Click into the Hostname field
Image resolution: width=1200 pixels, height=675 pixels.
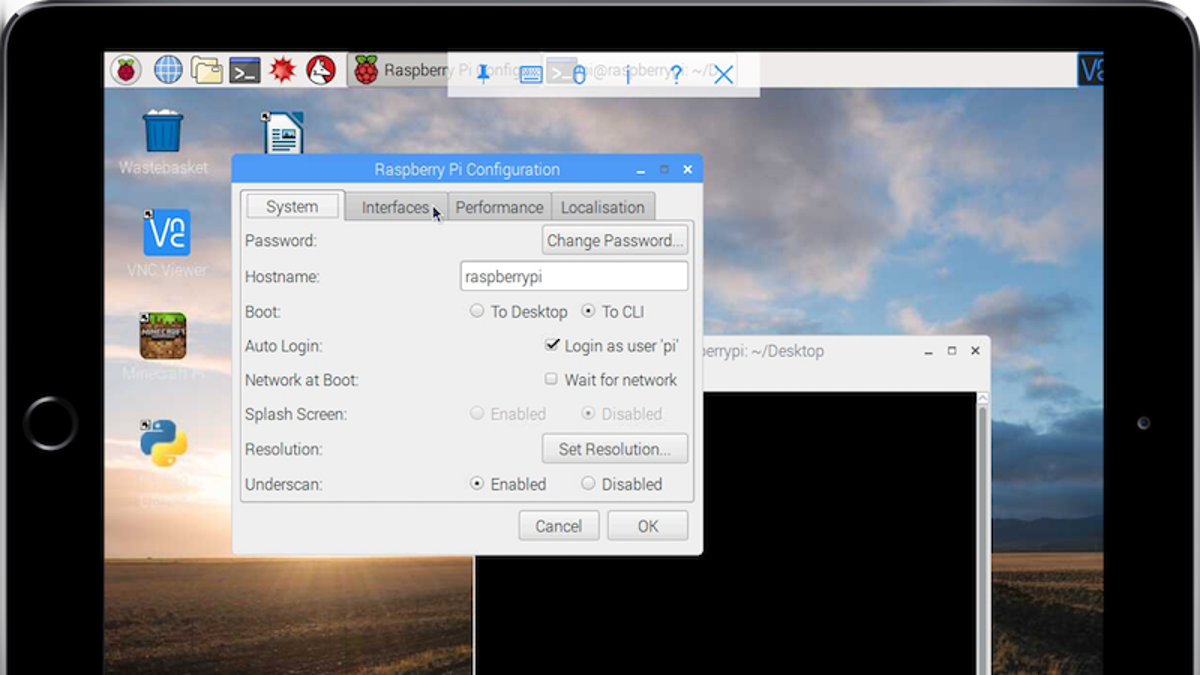point(574,276)
